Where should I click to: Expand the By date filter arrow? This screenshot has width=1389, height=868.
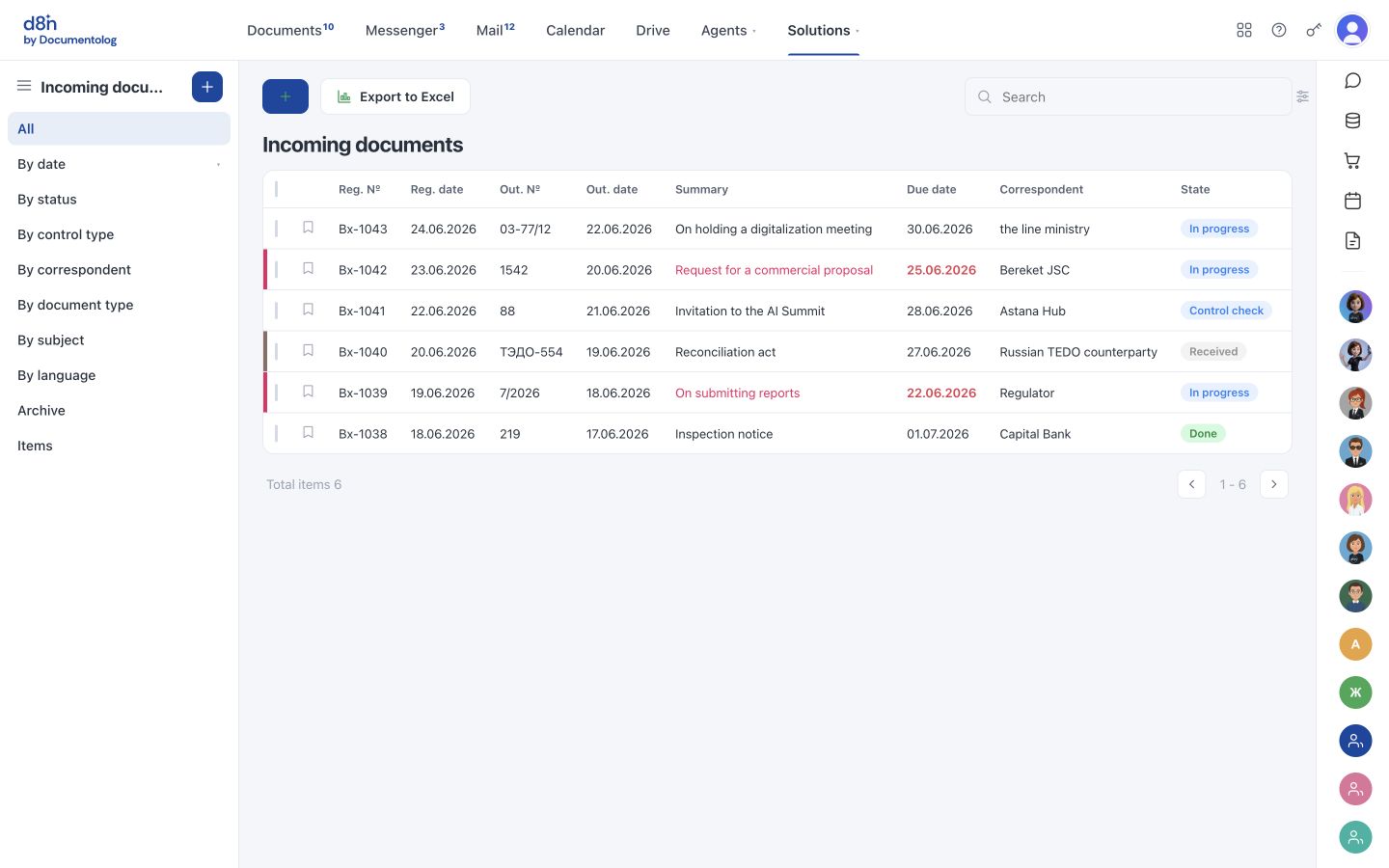(x=218, y=165)
